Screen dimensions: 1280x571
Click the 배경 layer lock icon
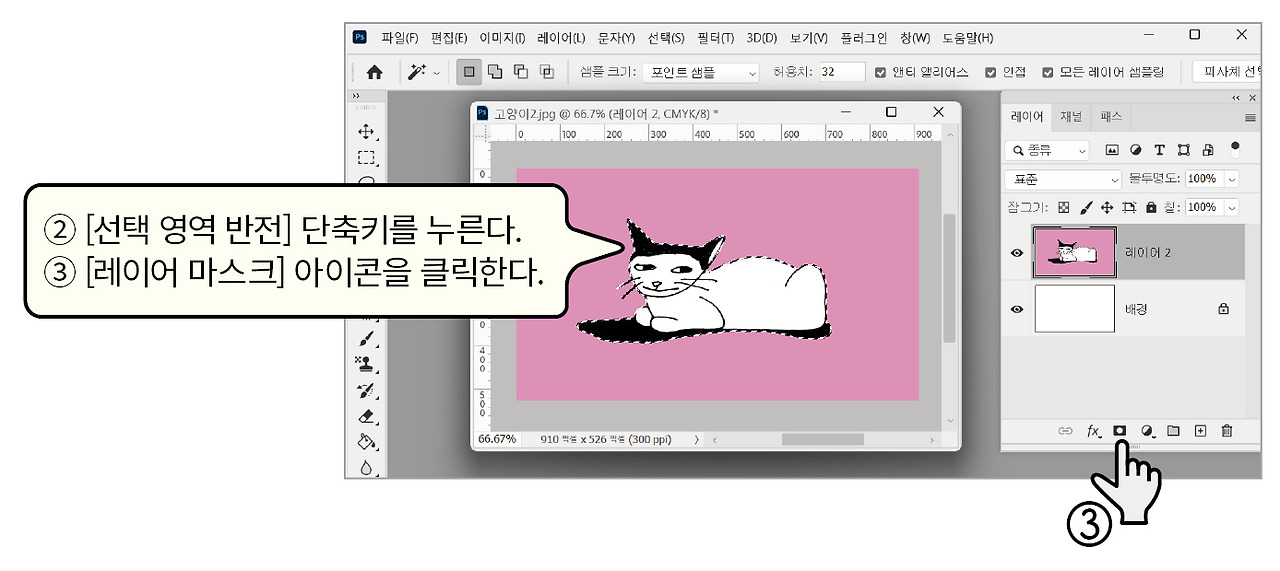click(1223, 309)
